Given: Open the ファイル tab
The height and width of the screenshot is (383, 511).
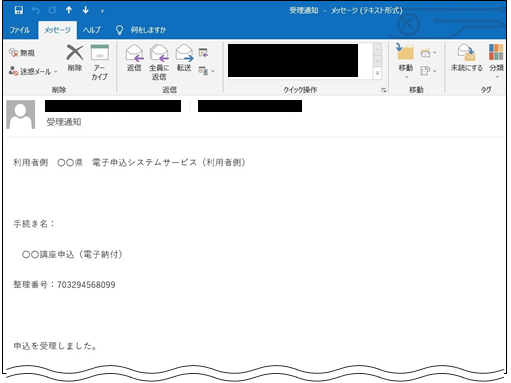Looking at the screenshot, I should pyautogui.click(x=19, y=30).
